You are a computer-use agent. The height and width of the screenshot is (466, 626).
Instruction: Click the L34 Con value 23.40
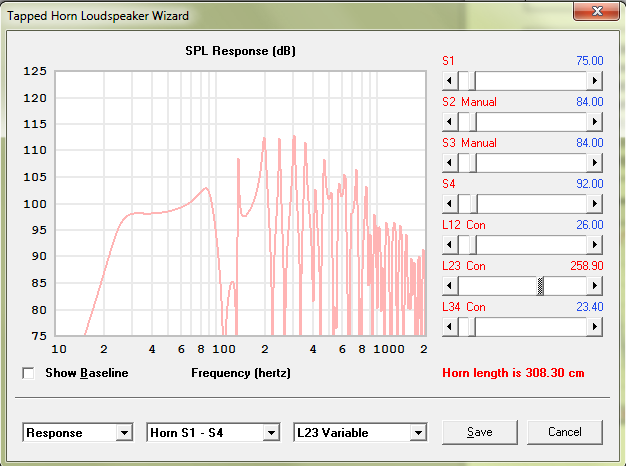pos(590,307)
